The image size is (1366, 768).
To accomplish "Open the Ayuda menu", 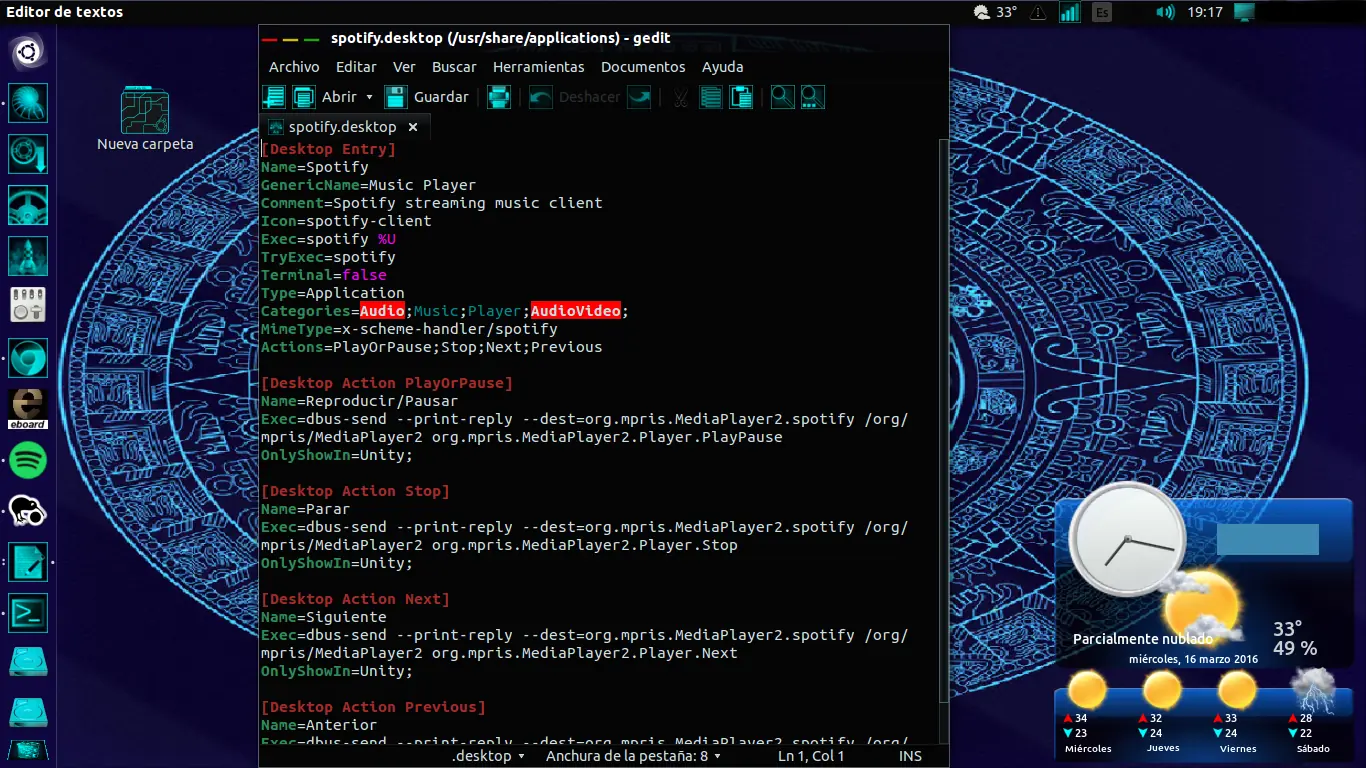I will [x=722, y=67].
